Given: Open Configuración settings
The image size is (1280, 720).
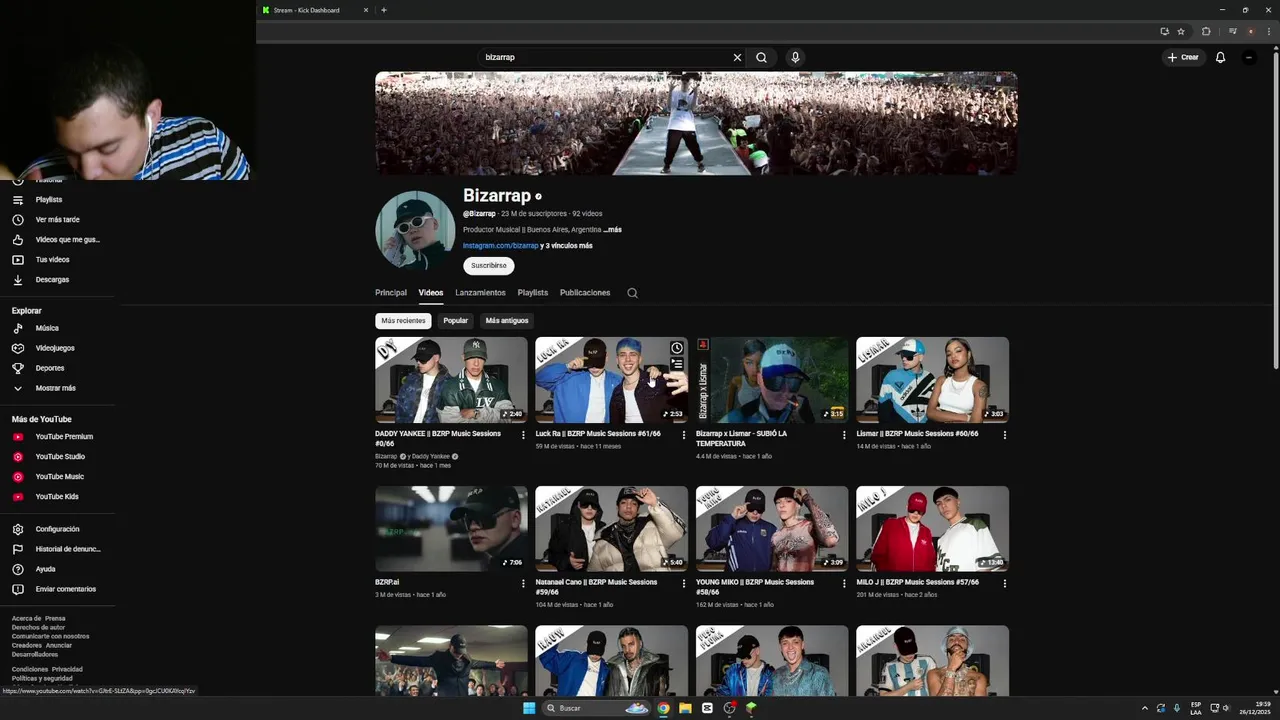Looking at the screenshot, I should tap(57, 529).
